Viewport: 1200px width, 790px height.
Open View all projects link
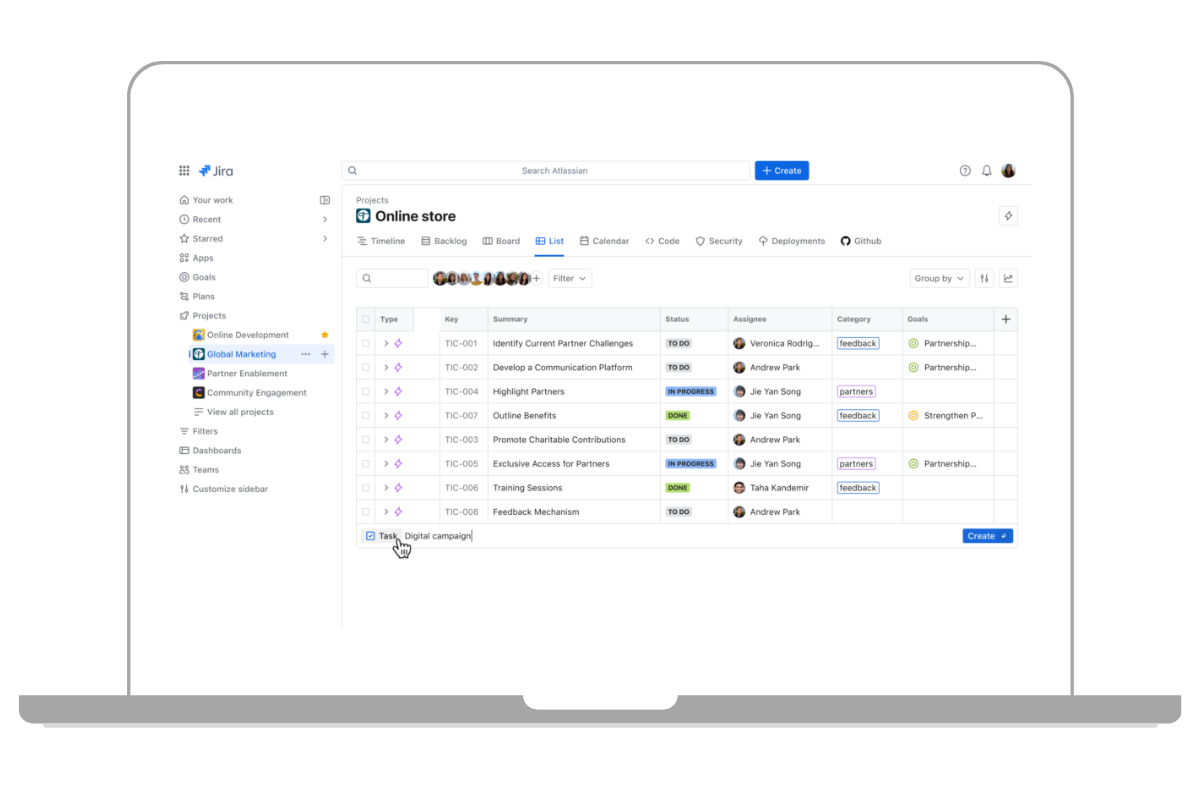pos(239,412)
